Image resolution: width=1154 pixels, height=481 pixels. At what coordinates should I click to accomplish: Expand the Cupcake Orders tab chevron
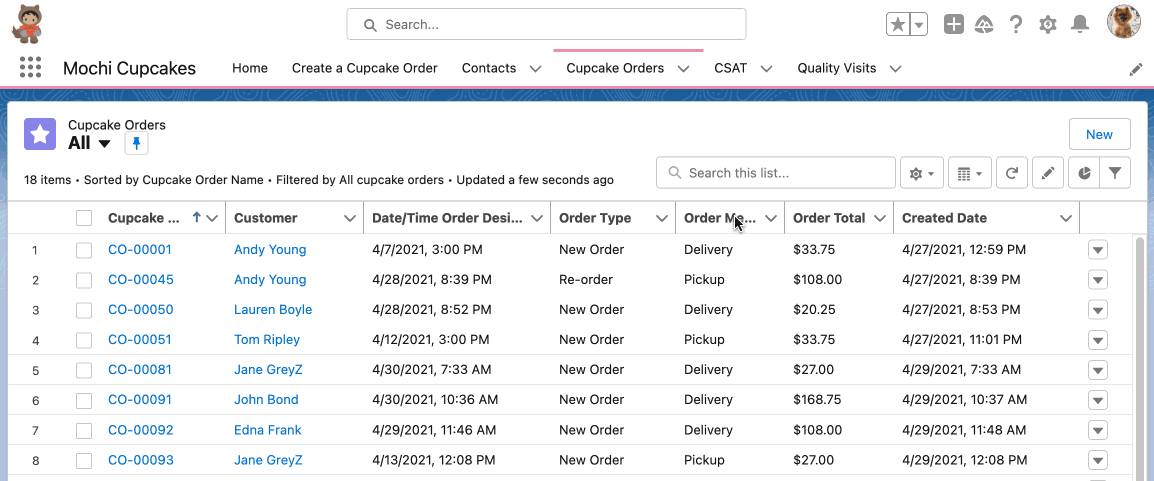(x=684, y=68)
